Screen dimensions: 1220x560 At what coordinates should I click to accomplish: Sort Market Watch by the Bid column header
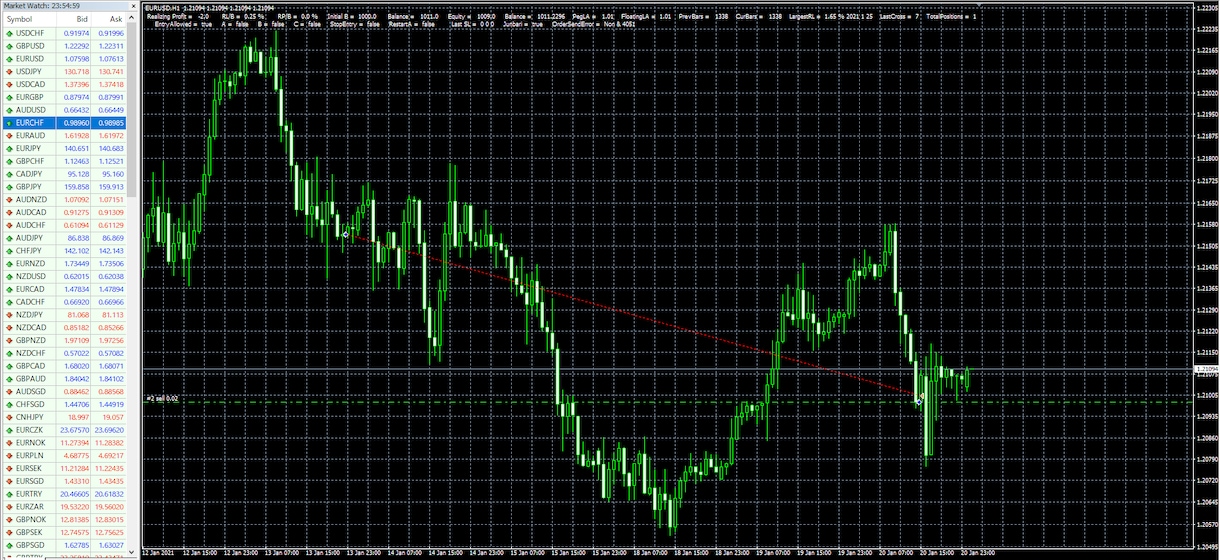pos(72,20)
